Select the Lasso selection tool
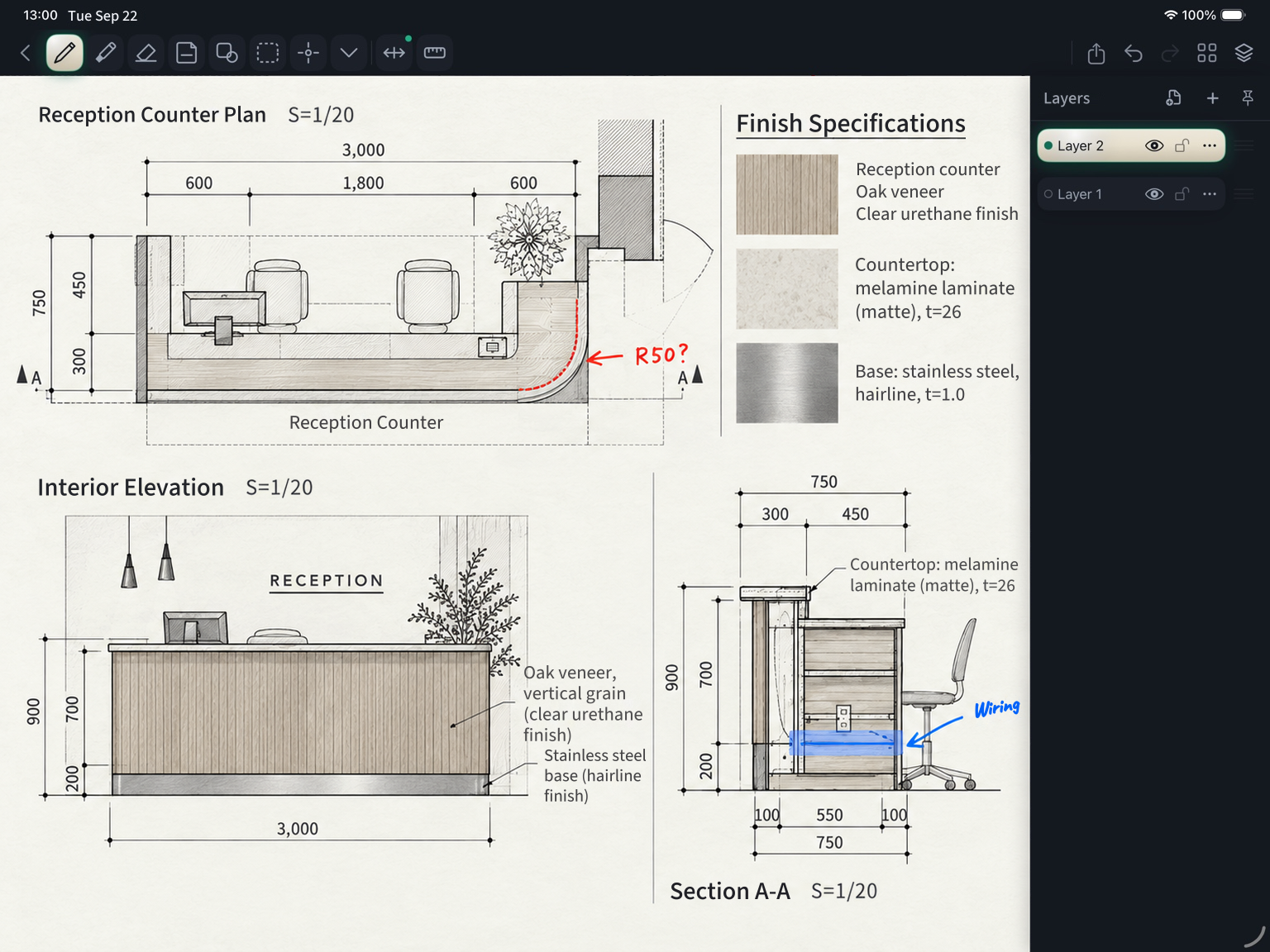The image size is (1270, 952). [268, 53]
